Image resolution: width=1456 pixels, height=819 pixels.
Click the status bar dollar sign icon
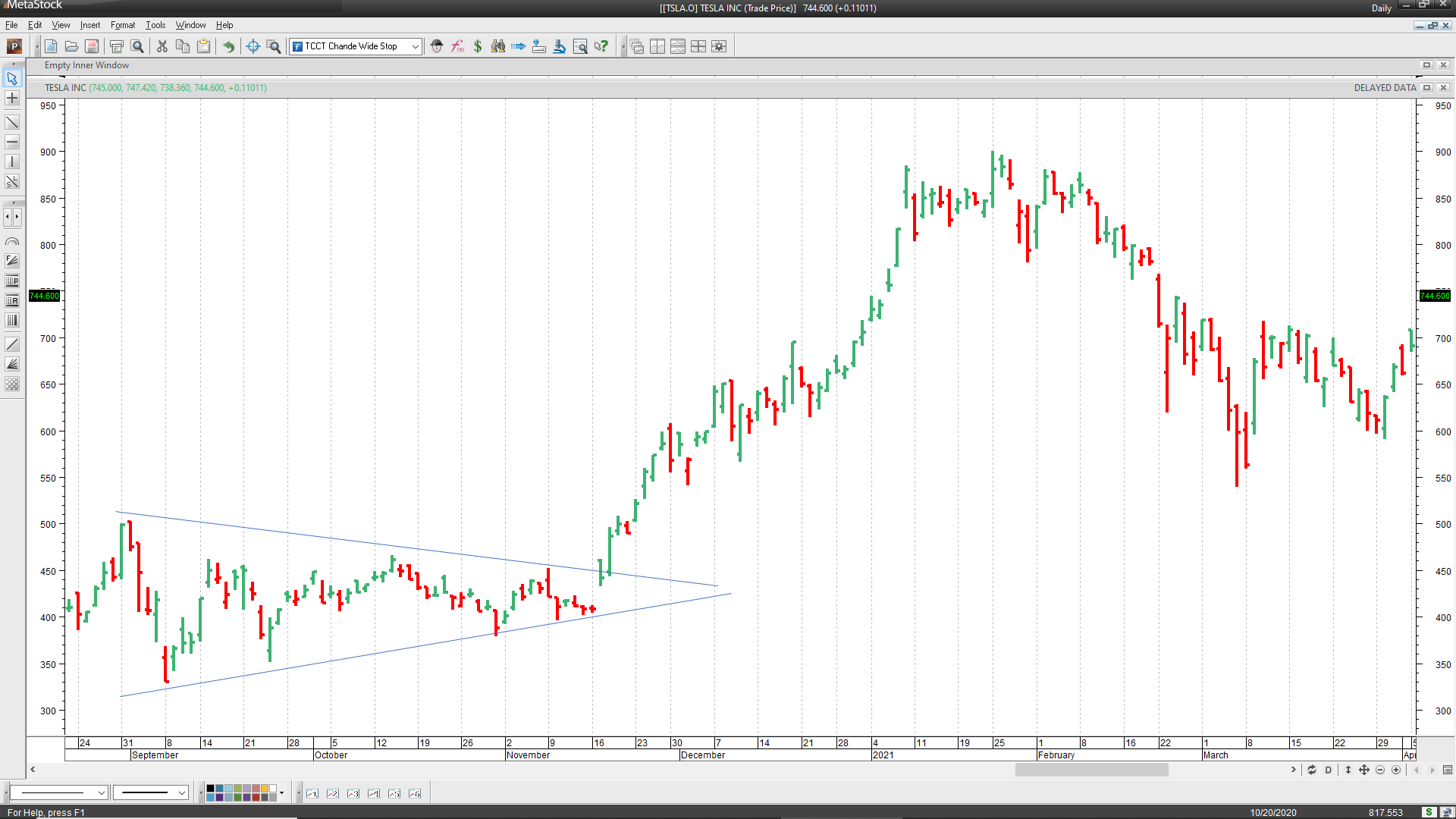(1429, 812)
